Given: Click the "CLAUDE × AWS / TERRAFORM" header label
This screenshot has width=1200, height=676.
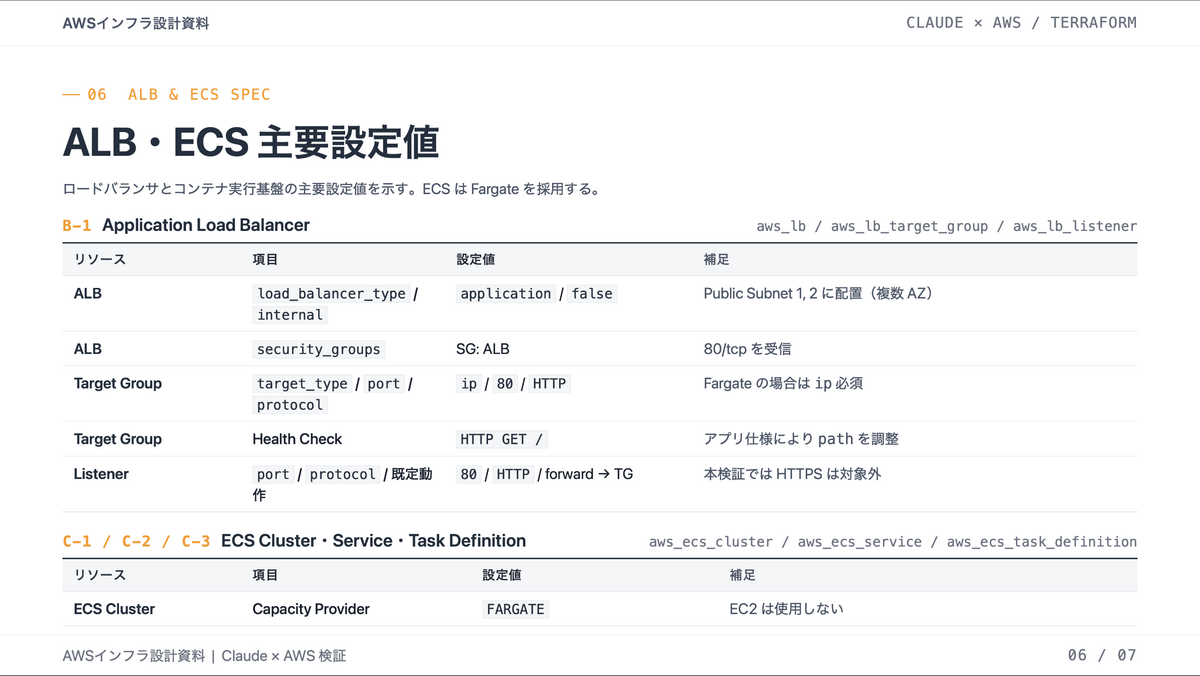Looking at the screenshot, I should pyautogui.click(x=1021, y=23).
